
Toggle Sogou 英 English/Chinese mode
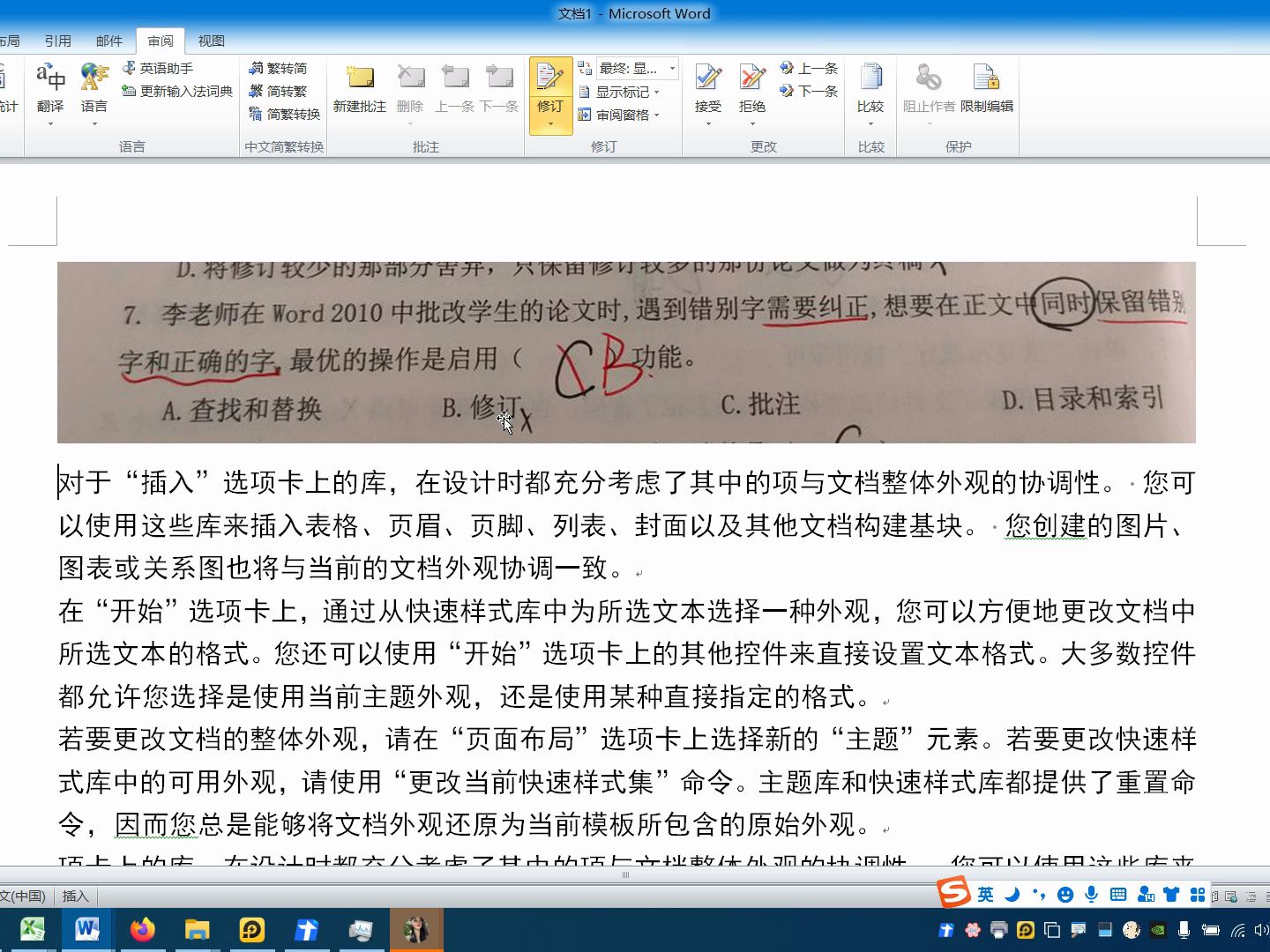click(x=985, y=895)
